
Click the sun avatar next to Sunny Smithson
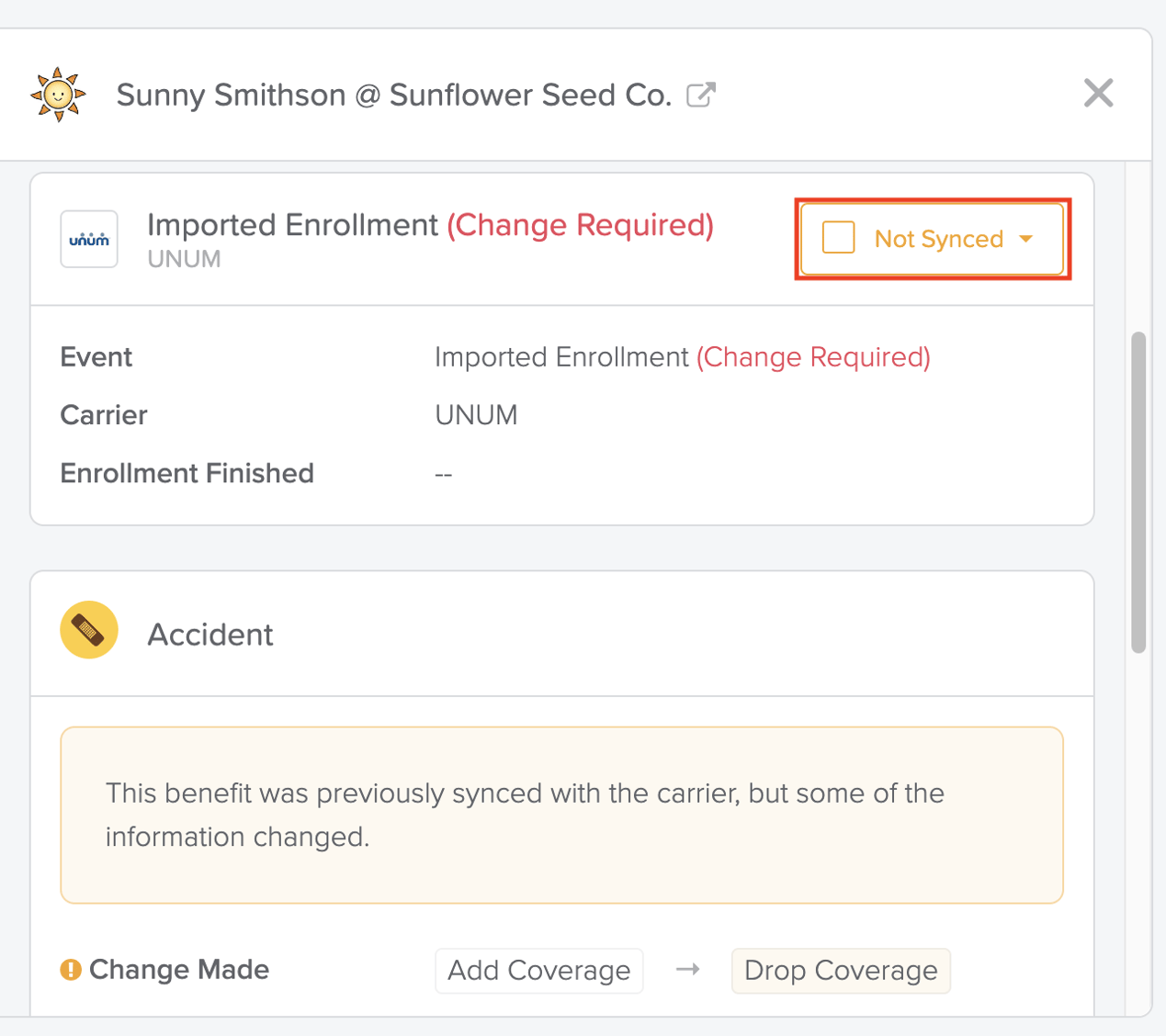(58, 93)
